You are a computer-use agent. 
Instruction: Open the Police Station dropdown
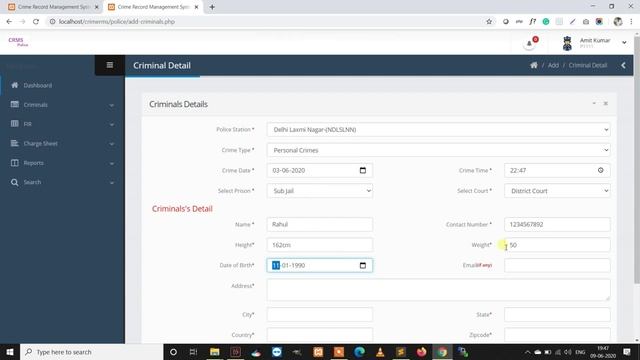tap(438, 129)
